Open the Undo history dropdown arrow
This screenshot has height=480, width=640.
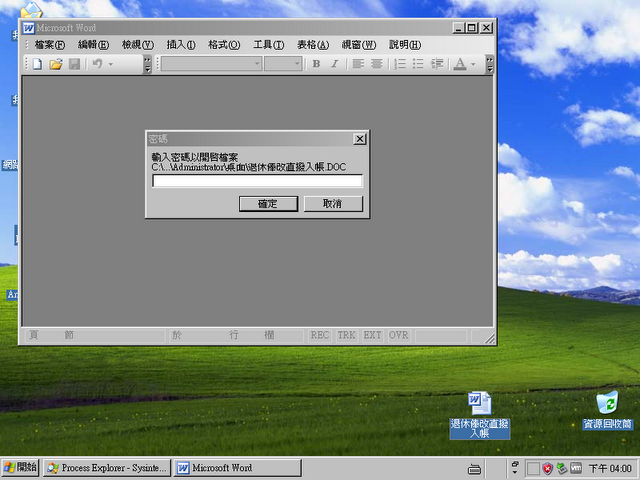(111, 64)
